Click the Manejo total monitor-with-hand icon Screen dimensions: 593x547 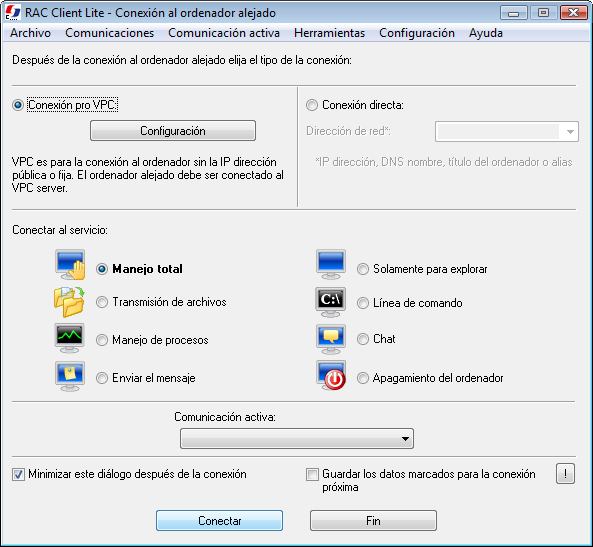coord(70,265)
